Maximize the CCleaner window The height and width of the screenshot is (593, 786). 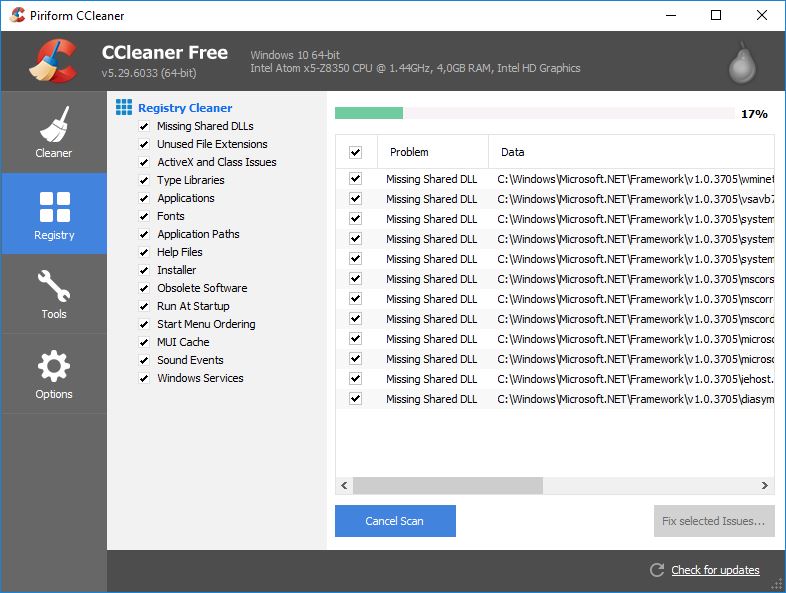[716, 15]
